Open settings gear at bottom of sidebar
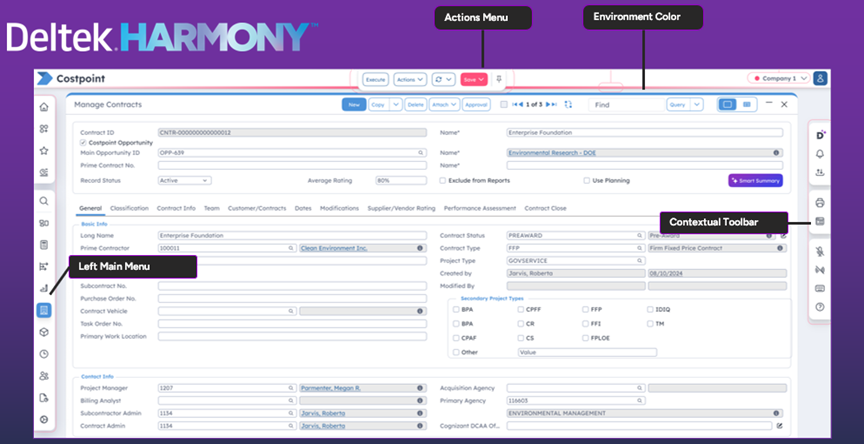 point(43,420)
